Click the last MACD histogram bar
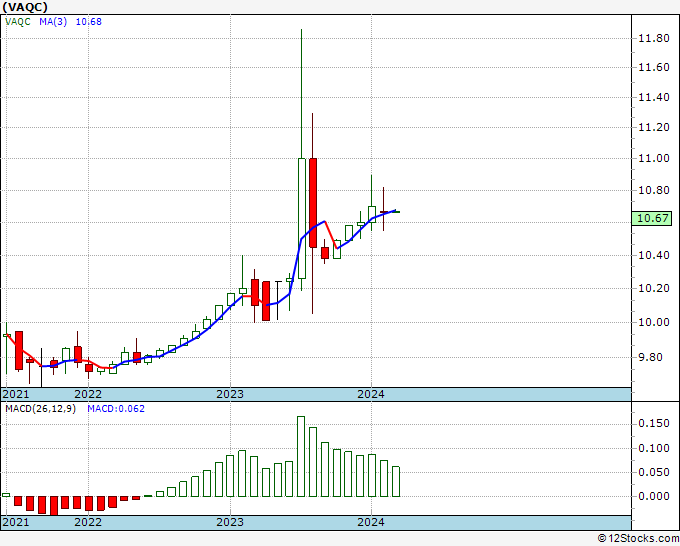680x546 pixels. (396, 481)
